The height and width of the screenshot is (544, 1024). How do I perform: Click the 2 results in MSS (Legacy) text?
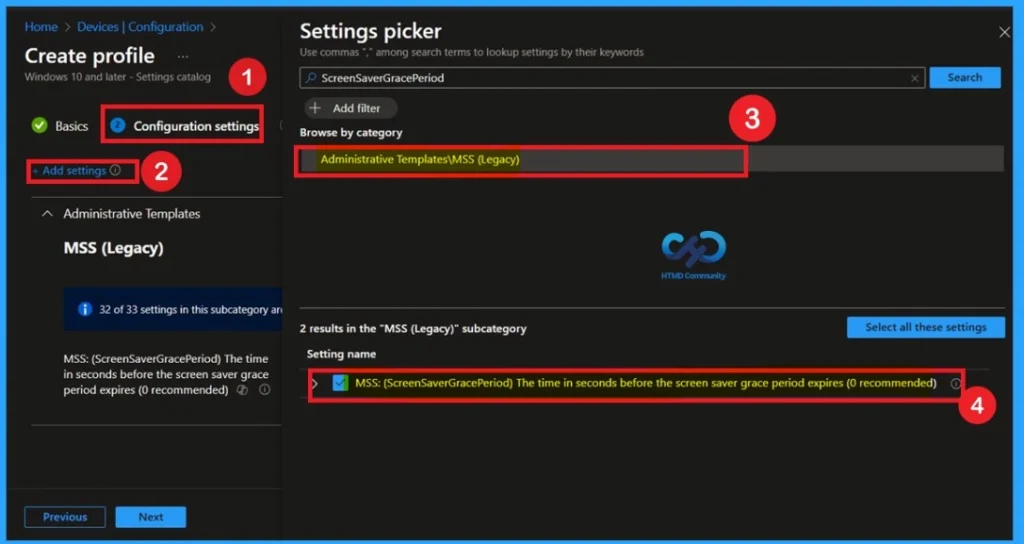pyautogui.click(x=413, y=328)
